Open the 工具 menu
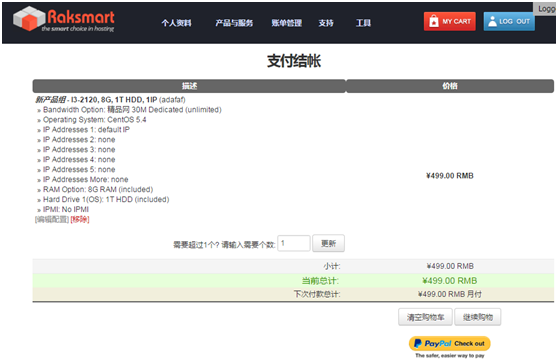 click(x=363, y=23)
